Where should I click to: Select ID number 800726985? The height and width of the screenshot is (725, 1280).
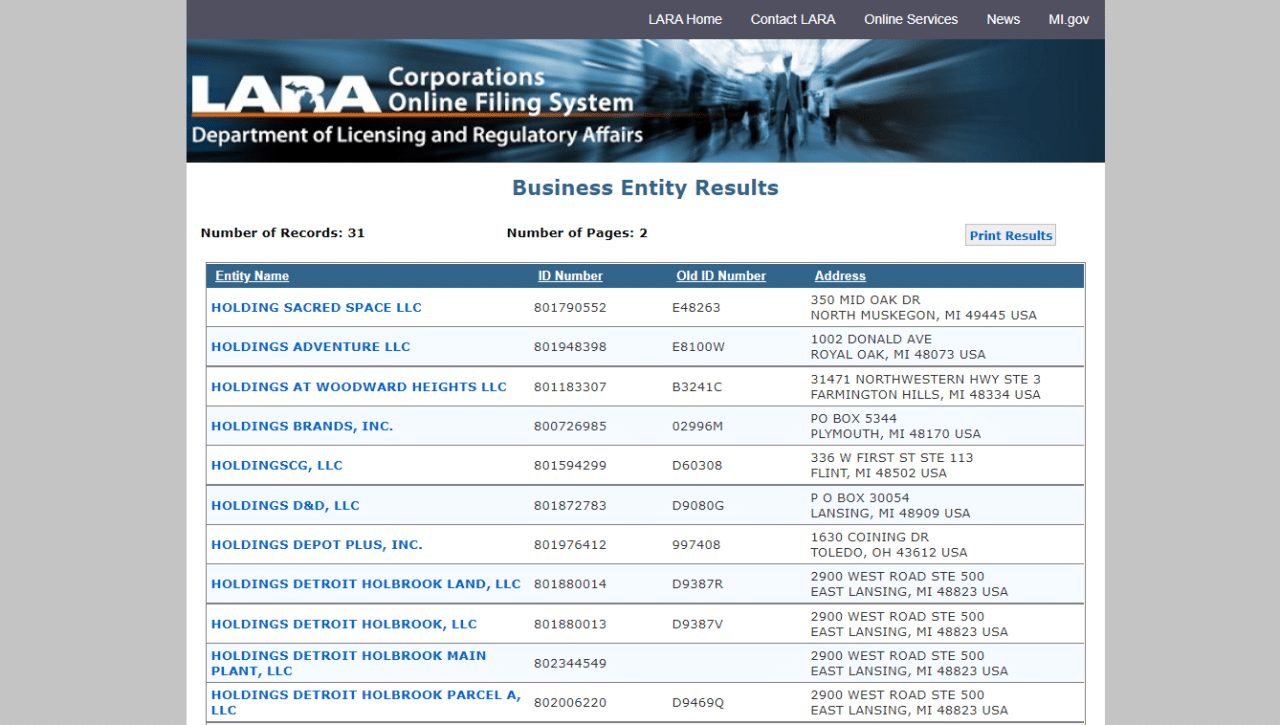[570, 426]
